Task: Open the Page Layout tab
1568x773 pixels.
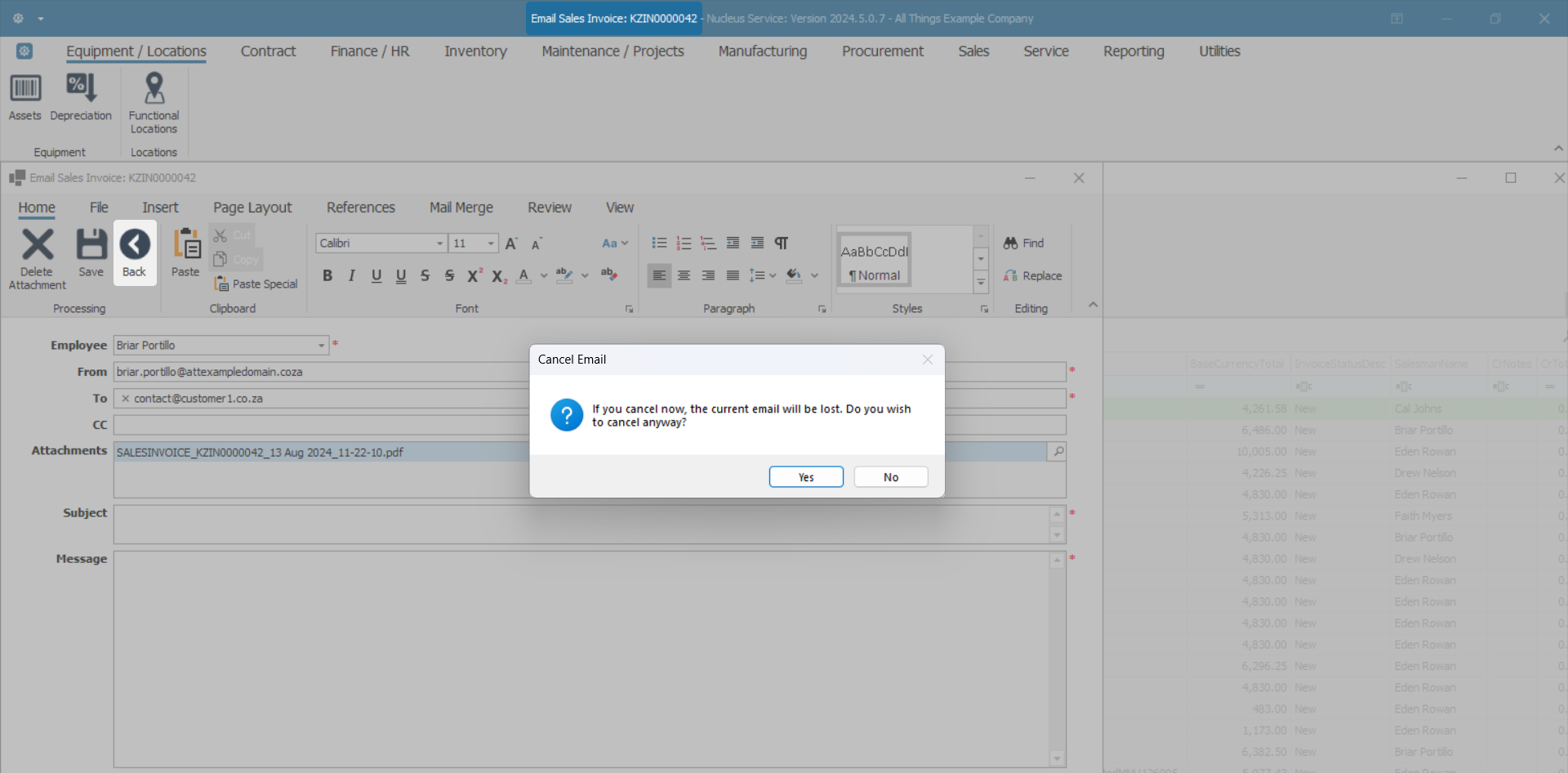Action: [252, 208]
